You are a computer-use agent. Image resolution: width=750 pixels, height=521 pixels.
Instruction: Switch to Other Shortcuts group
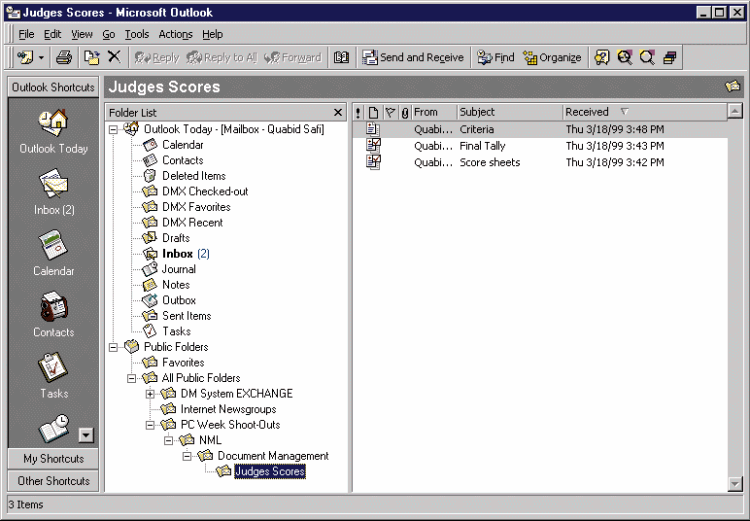click(53, 481)
